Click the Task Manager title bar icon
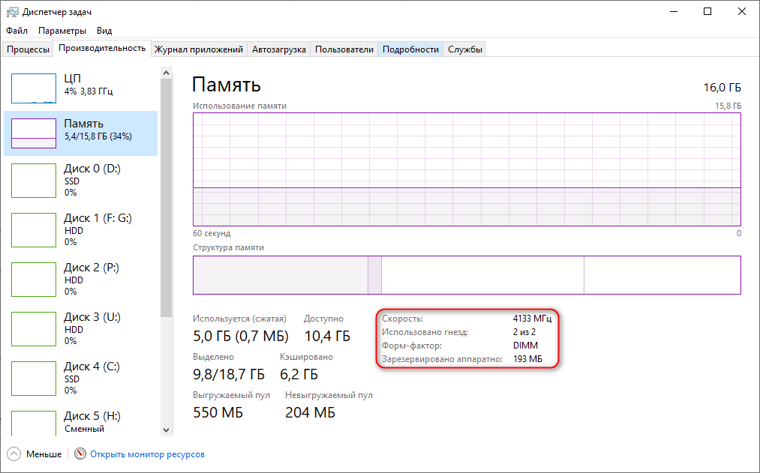 point(12,12)
